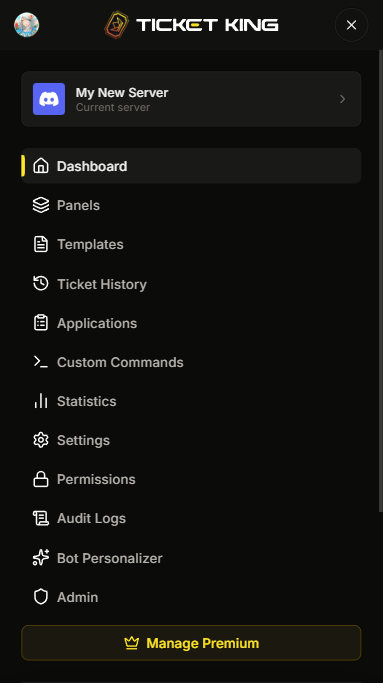Click the Templates document icon
383x683 pixels.
tap(41, 244)
